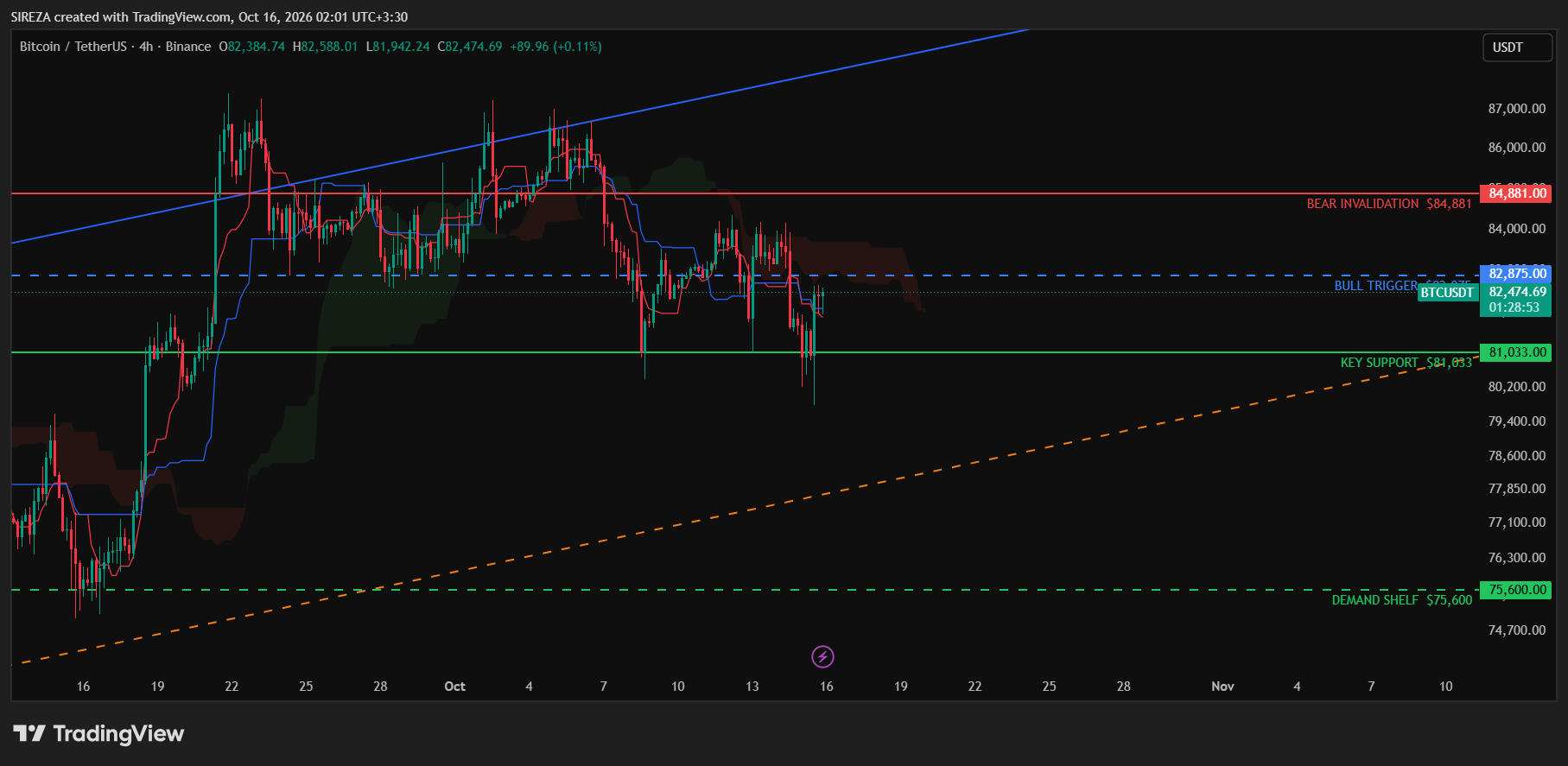Click the 84,000.00 price axis label
This screenshot has height=766, width=1568.
(1517, 229)
